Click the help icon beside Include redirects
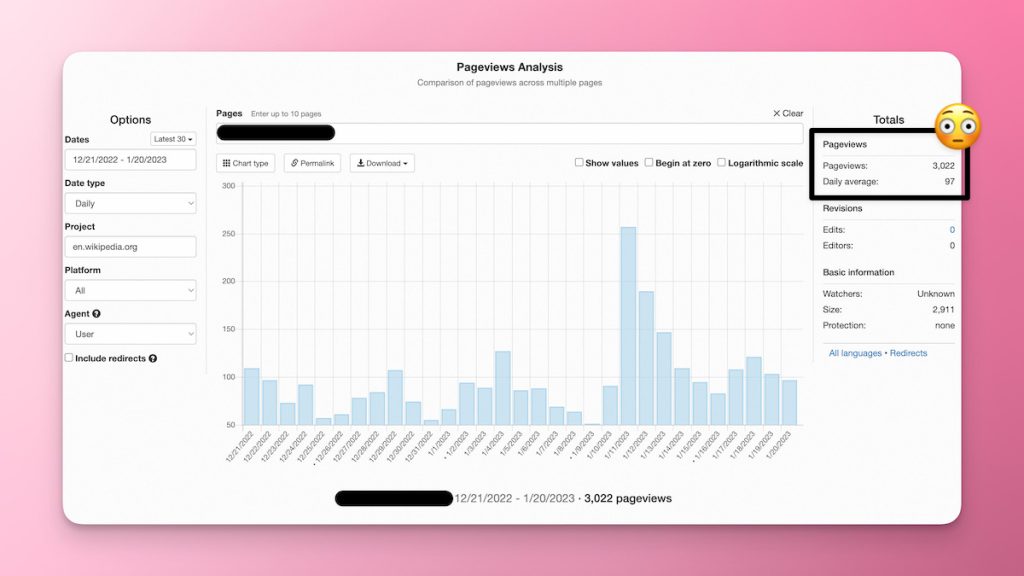Viewport: 1024px width, 576px height. point(153,358)
